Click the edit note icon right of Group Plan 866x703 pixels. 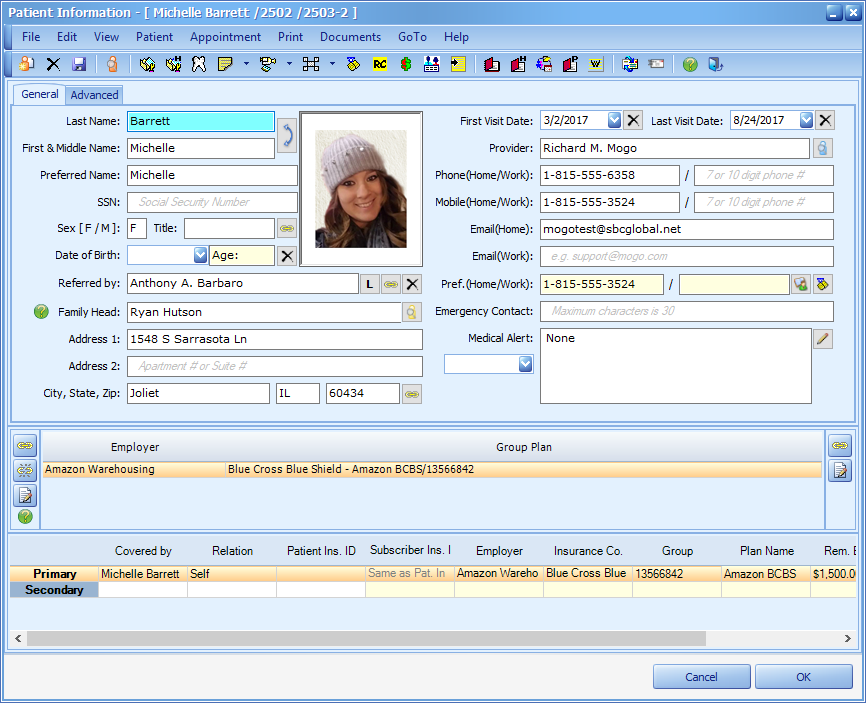pyautogui.click(x=840, y=471)
